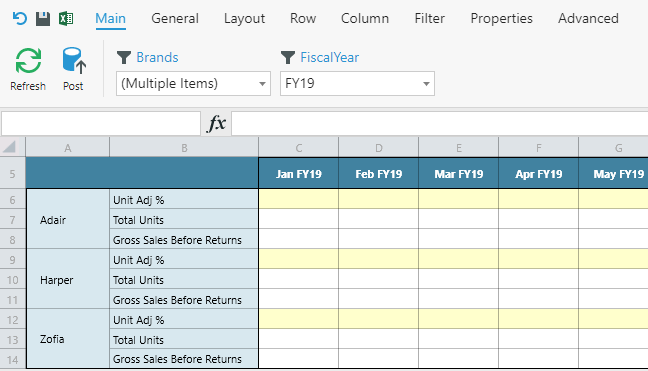Select column header C

coord(298,147)
